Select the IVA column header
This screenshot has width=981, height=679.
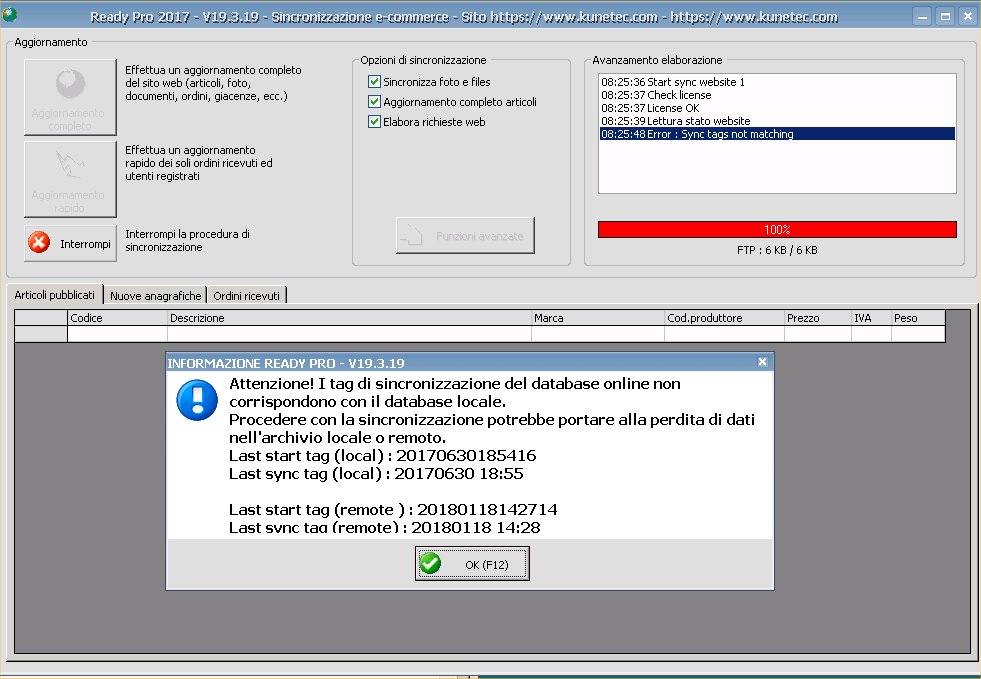click(x=871, y=318)
